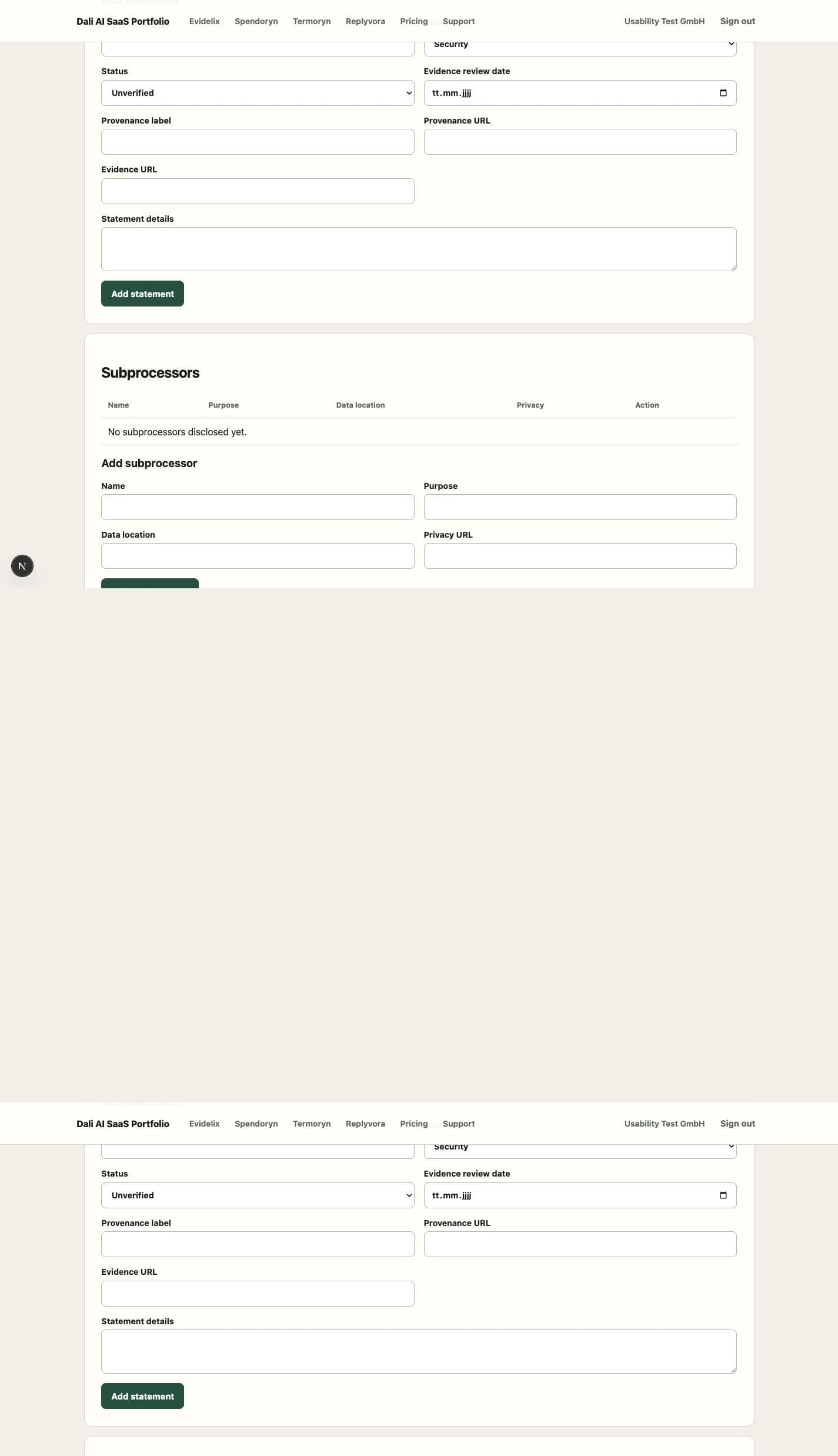Select the Data location input under Add subprocessor
Screen dimensions: 838x1456
pyautogui.click(x=258, y=556)
